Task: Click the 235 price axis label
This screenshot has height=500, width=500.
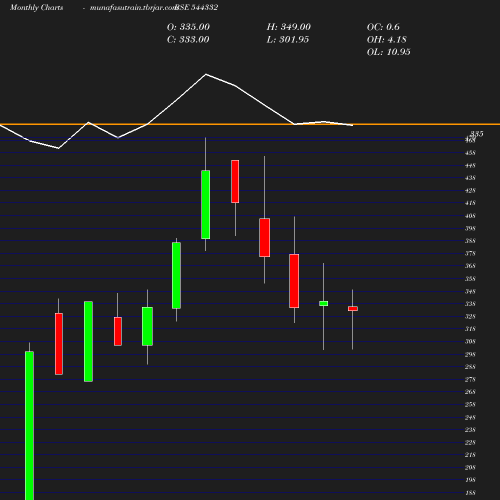Action: click(470, 430)
